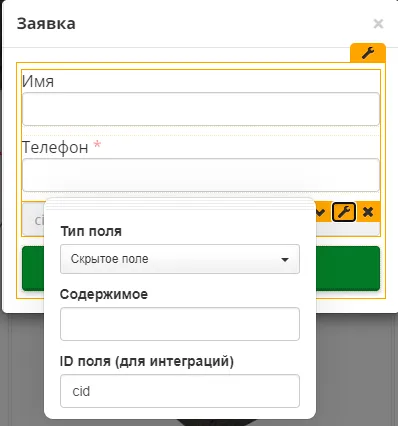Click the empty Содержимое input
The width and height of the screenshot is (398, 426).
click(x=180, y=324)
